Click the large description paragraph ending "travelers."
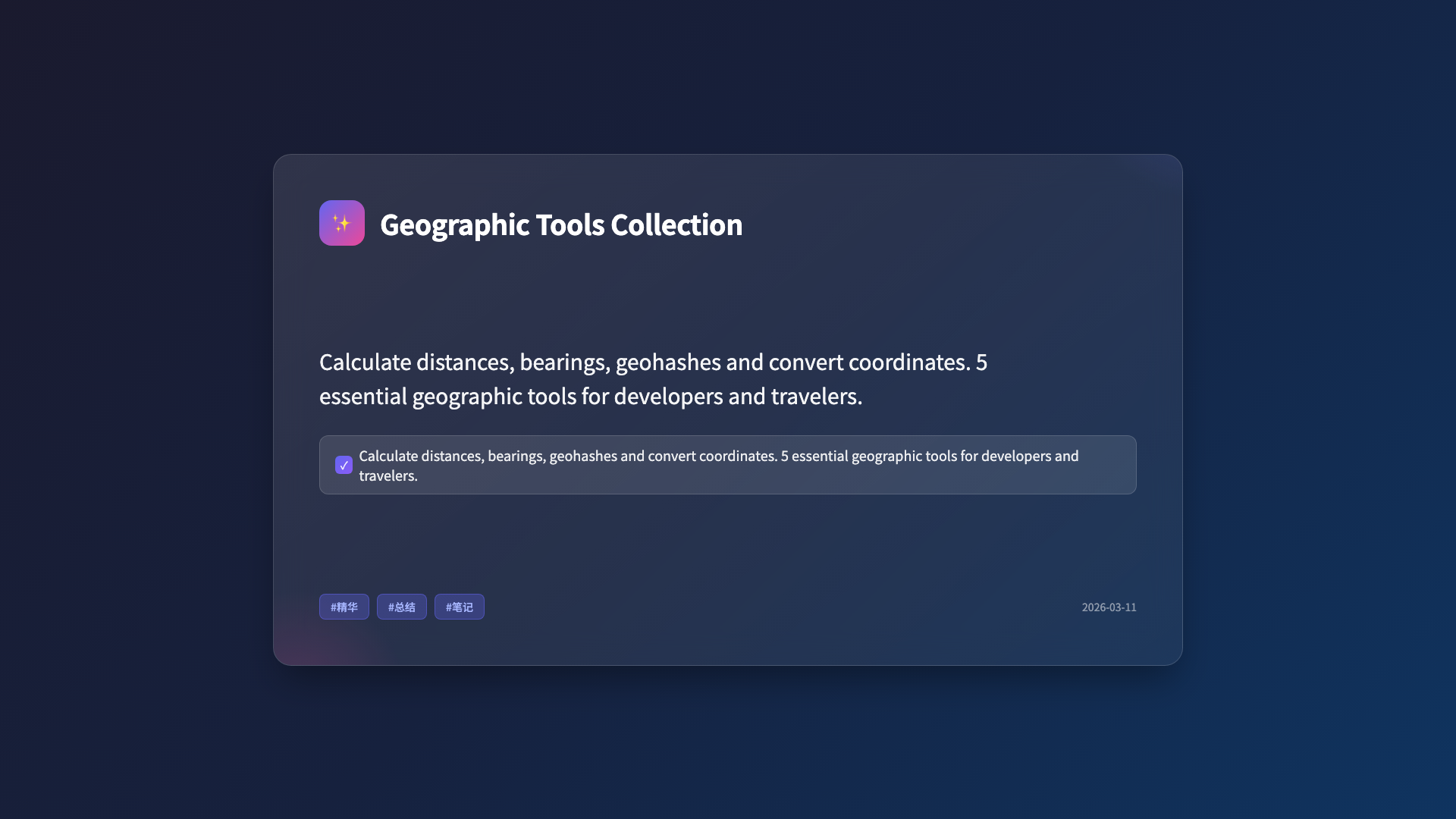Screen dimensions: 1456x819 click(653, 379)
